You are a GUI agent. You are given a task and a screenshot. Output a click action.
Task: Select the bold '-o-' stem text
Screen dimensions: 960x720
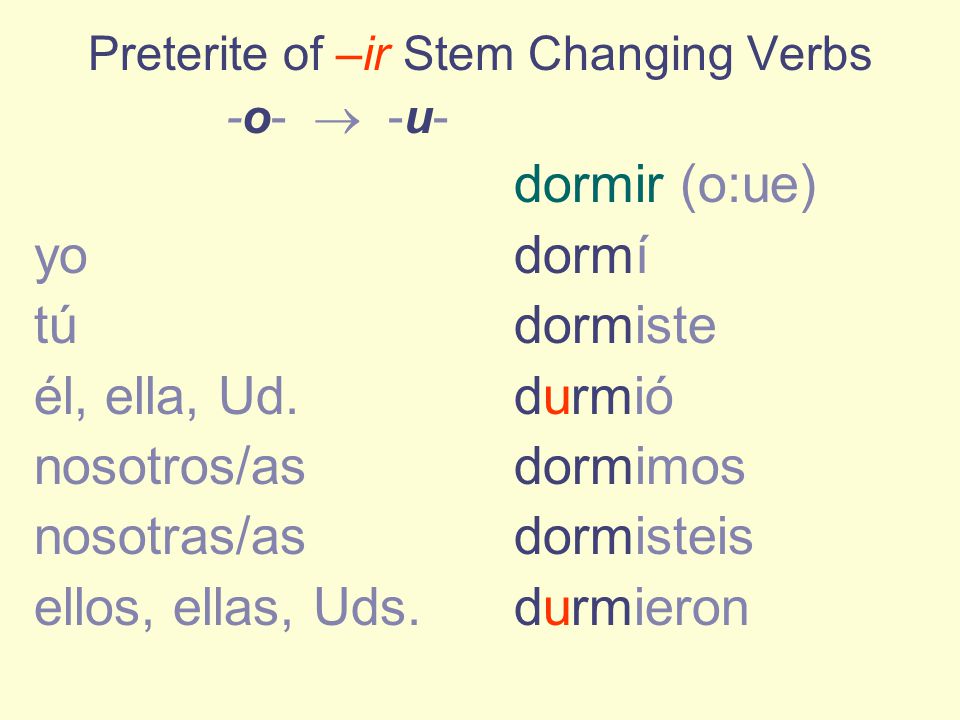tap(257, 120)
